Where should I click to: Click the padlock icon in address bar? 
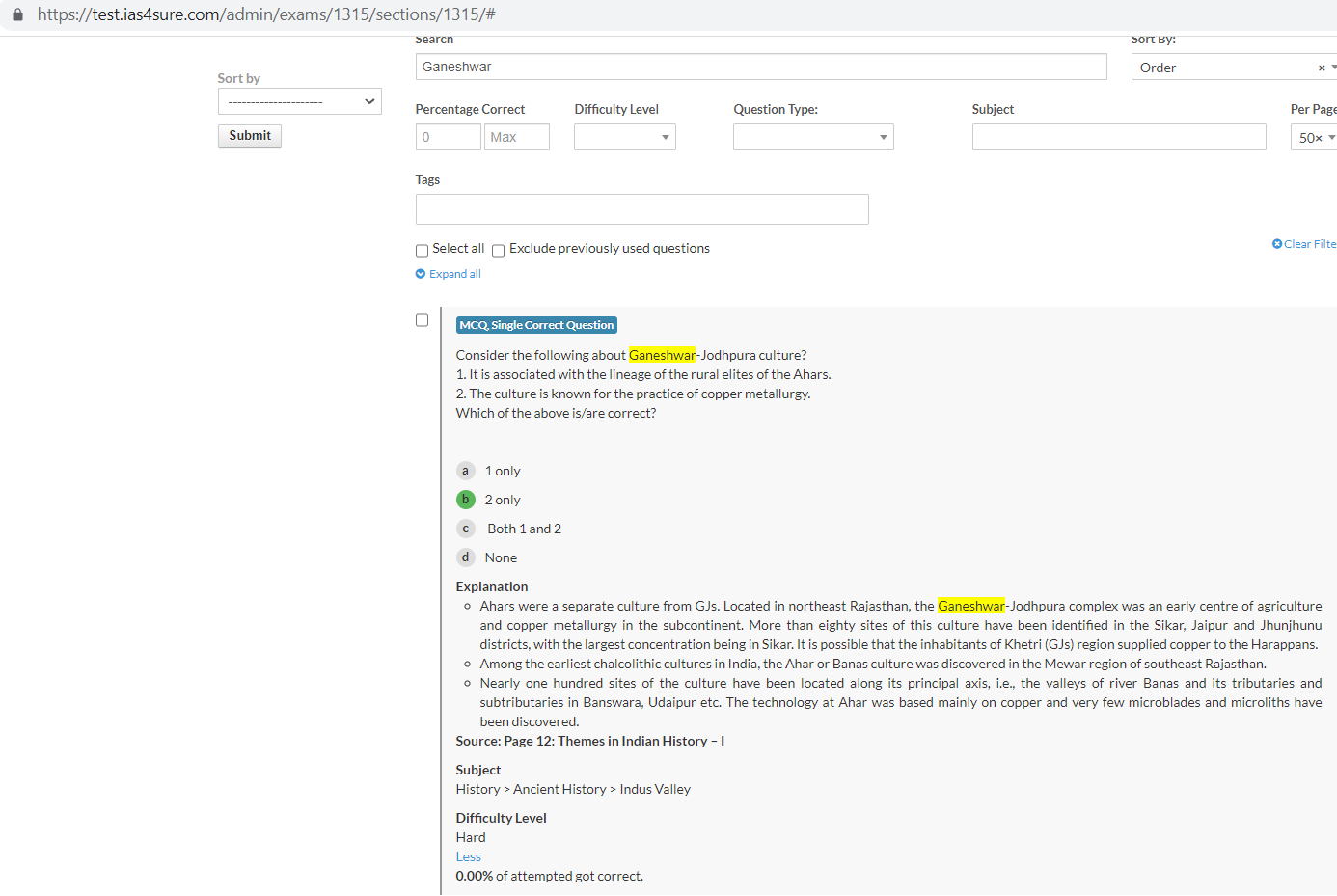(17, 14)
